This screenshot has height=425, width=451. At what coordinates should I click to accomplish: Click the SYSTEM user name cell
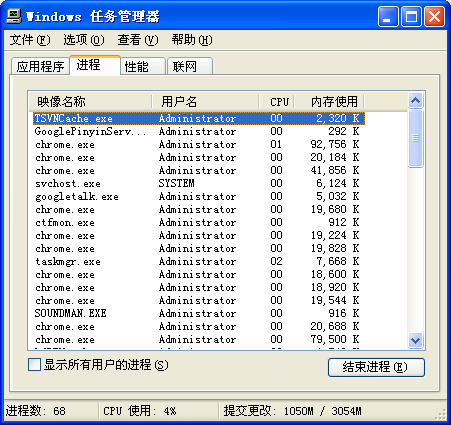coord(176,183)
